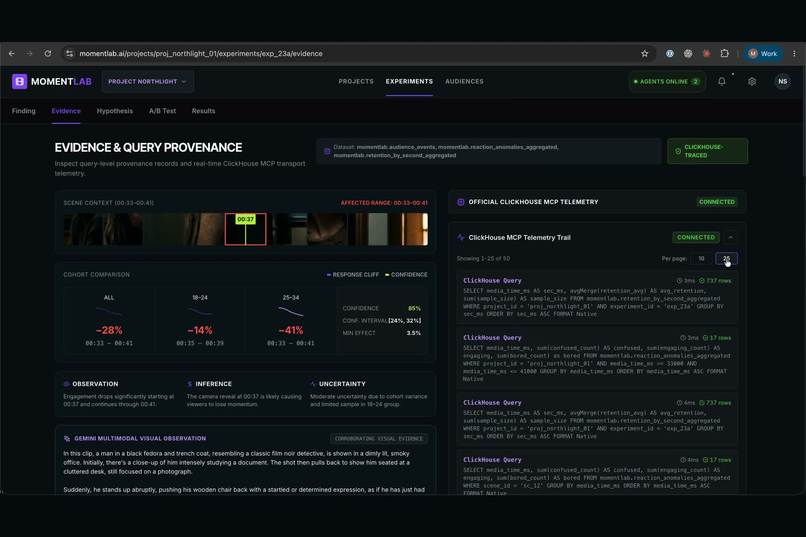
Task: Click the check icon in ClickHouse-Traced badge
Action: point(677,151)
